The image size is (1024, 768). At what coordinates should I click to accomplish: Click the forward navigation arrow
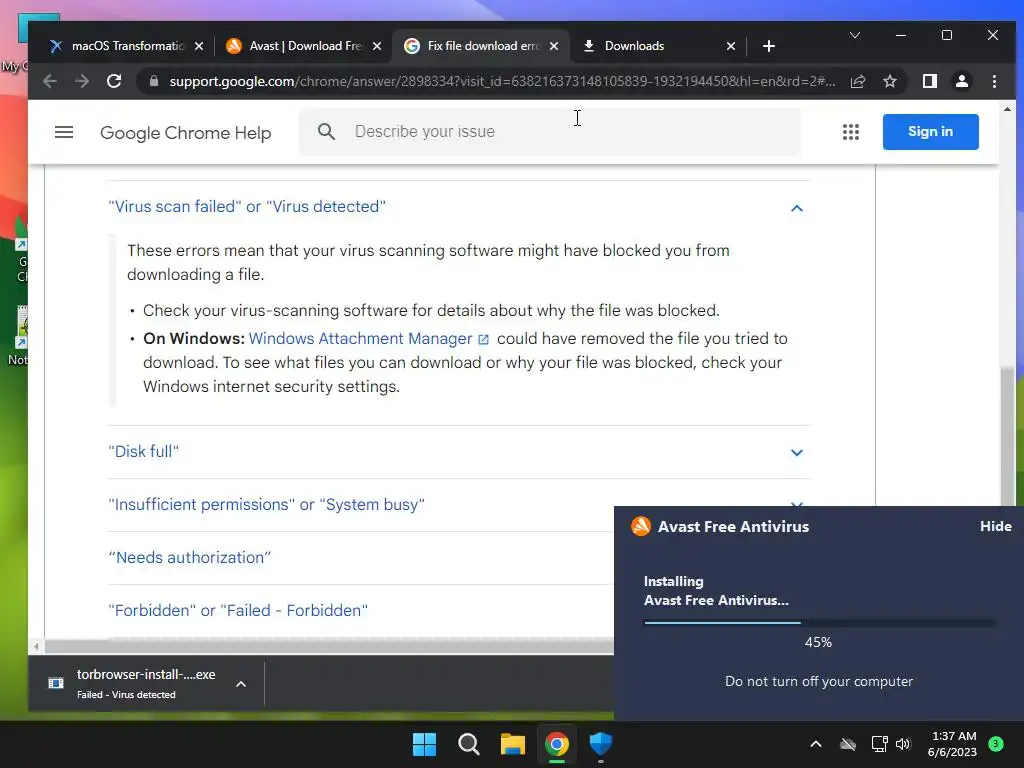[x=82, y=81]
